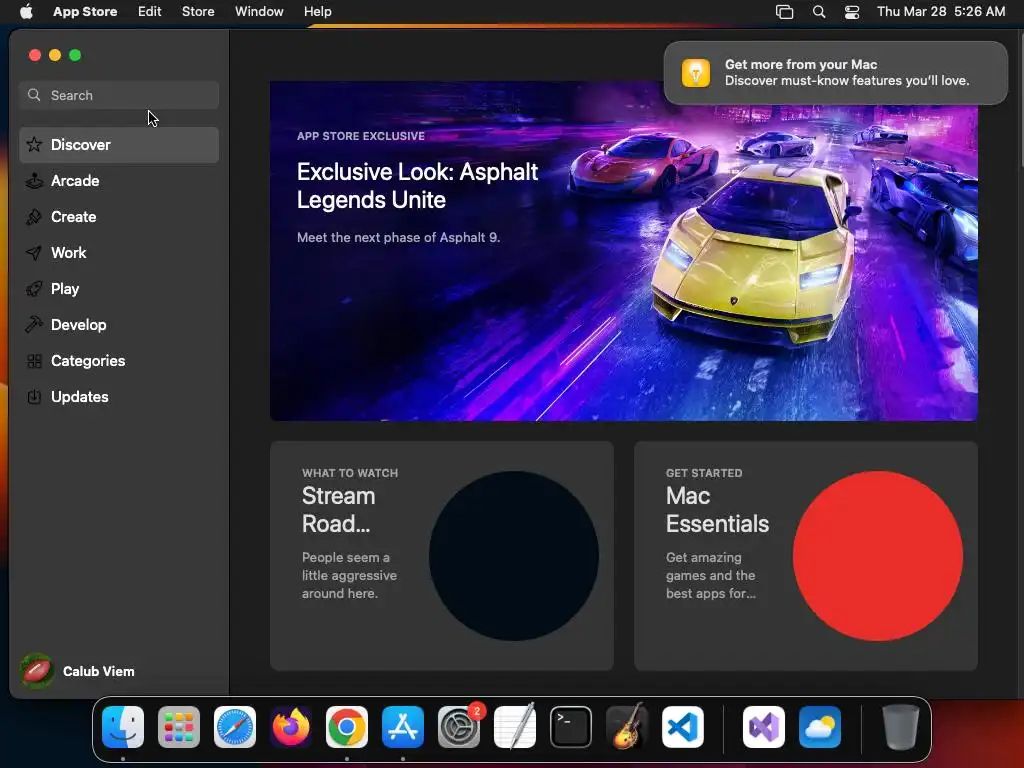Click the Play rocket icon
Screen dimensions: 1024x768
[x=34, y=289]
